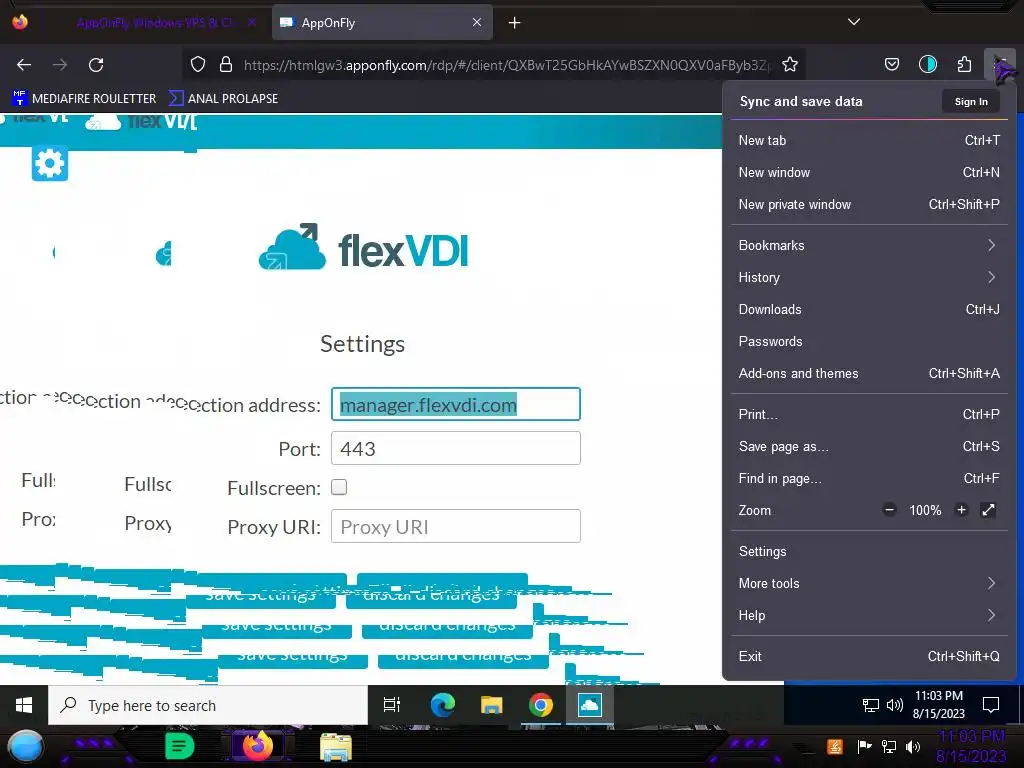Click the local blue orb start button
This screenshot has width=1024, height=768.
pos(25,747)
